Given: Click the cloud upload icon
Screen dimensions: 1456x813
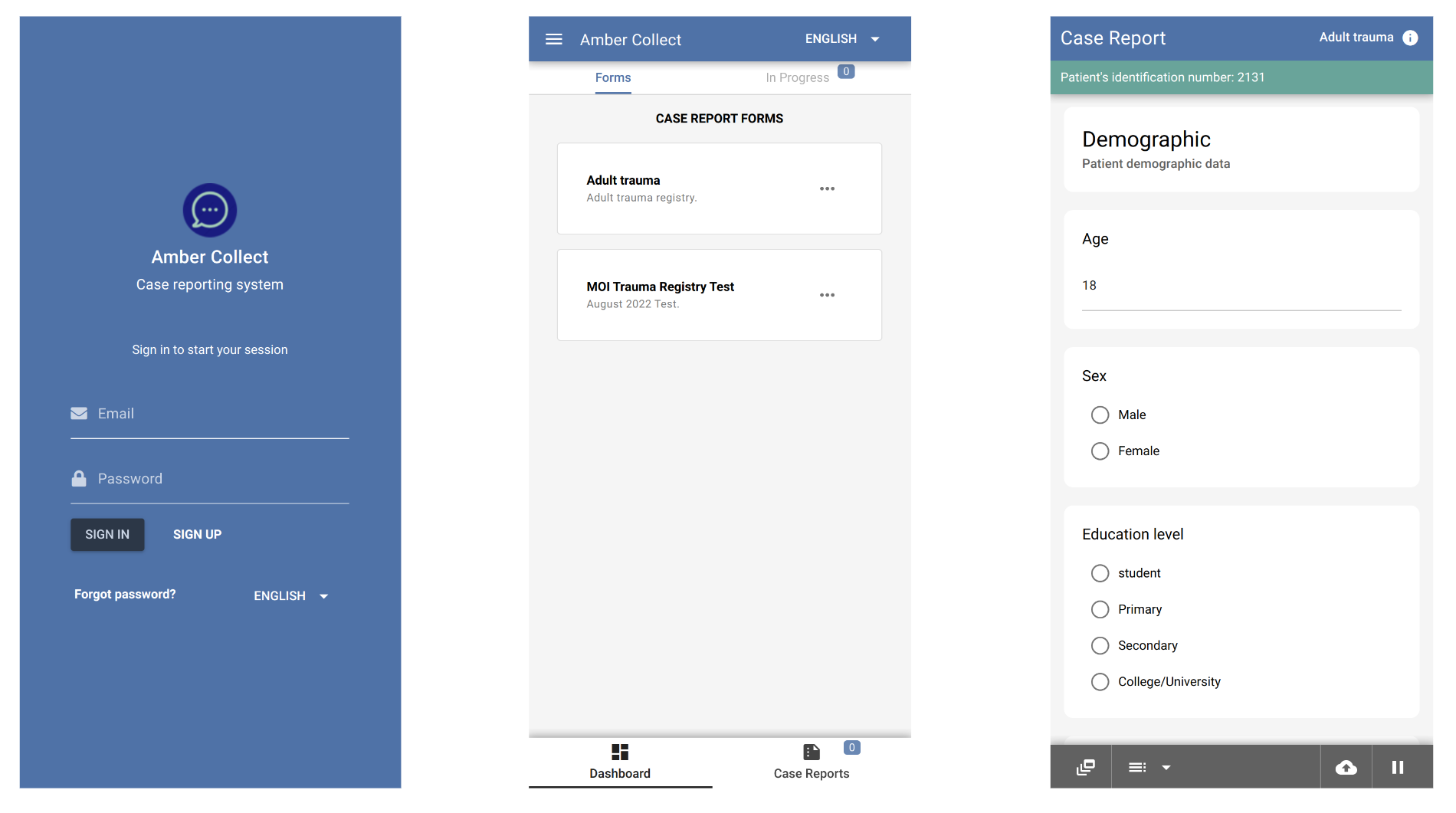Looking at the screenshot, I should [1346, 767].
